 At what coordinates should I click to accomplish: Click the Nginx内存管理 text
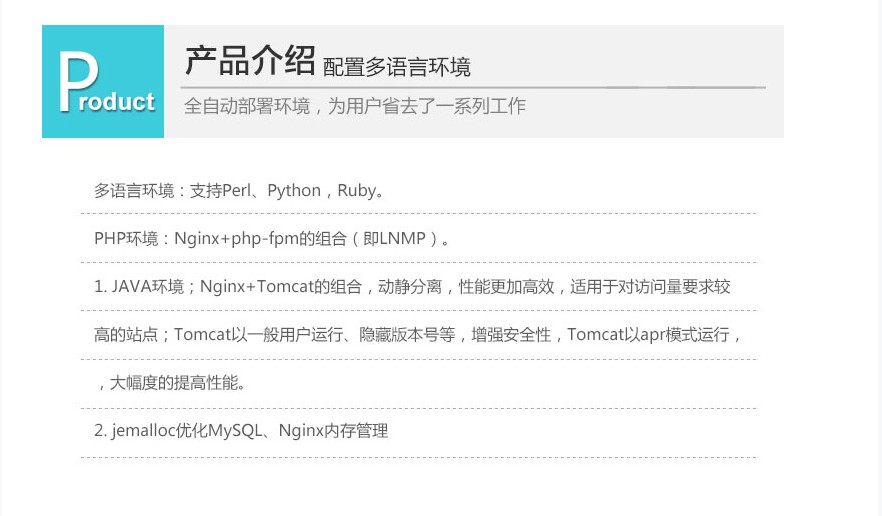pyautogui.click(x=334, y=431)
